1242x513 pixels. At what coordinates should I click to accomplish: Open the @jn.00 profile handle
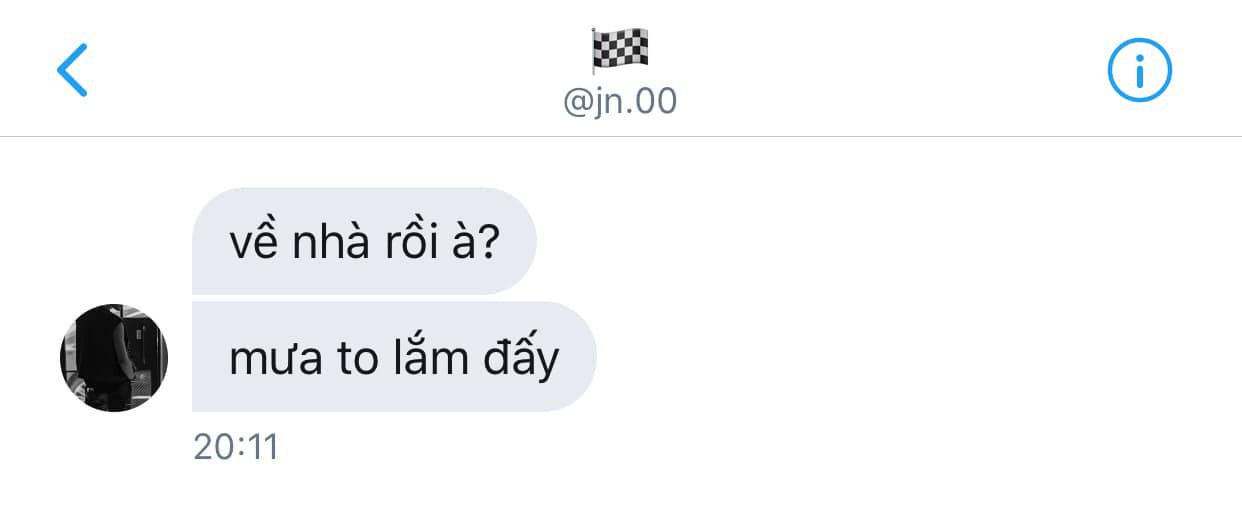pyautogui.click(x=620, y=102)
